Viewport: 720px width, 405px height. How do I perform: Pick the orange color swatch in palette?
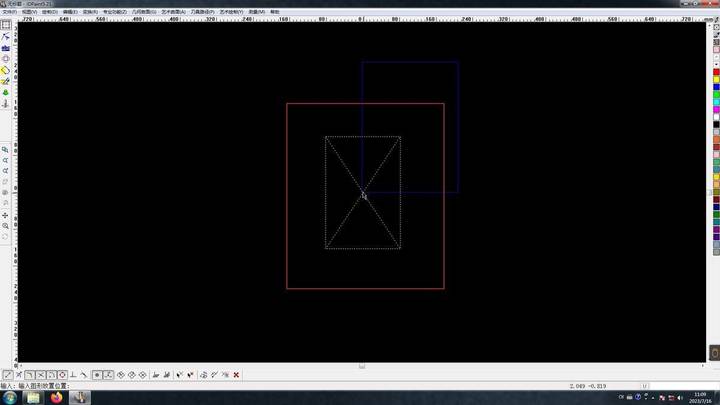(716, 140)
